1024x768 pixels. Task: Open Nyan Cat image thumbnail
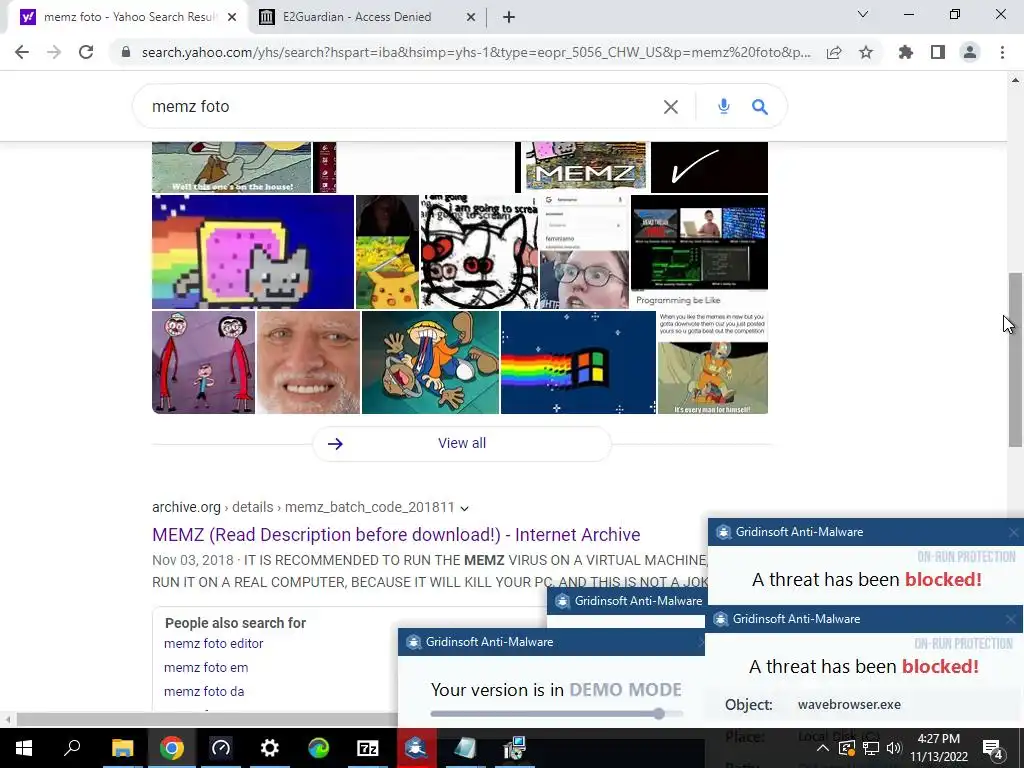click(x=253, y=251)
